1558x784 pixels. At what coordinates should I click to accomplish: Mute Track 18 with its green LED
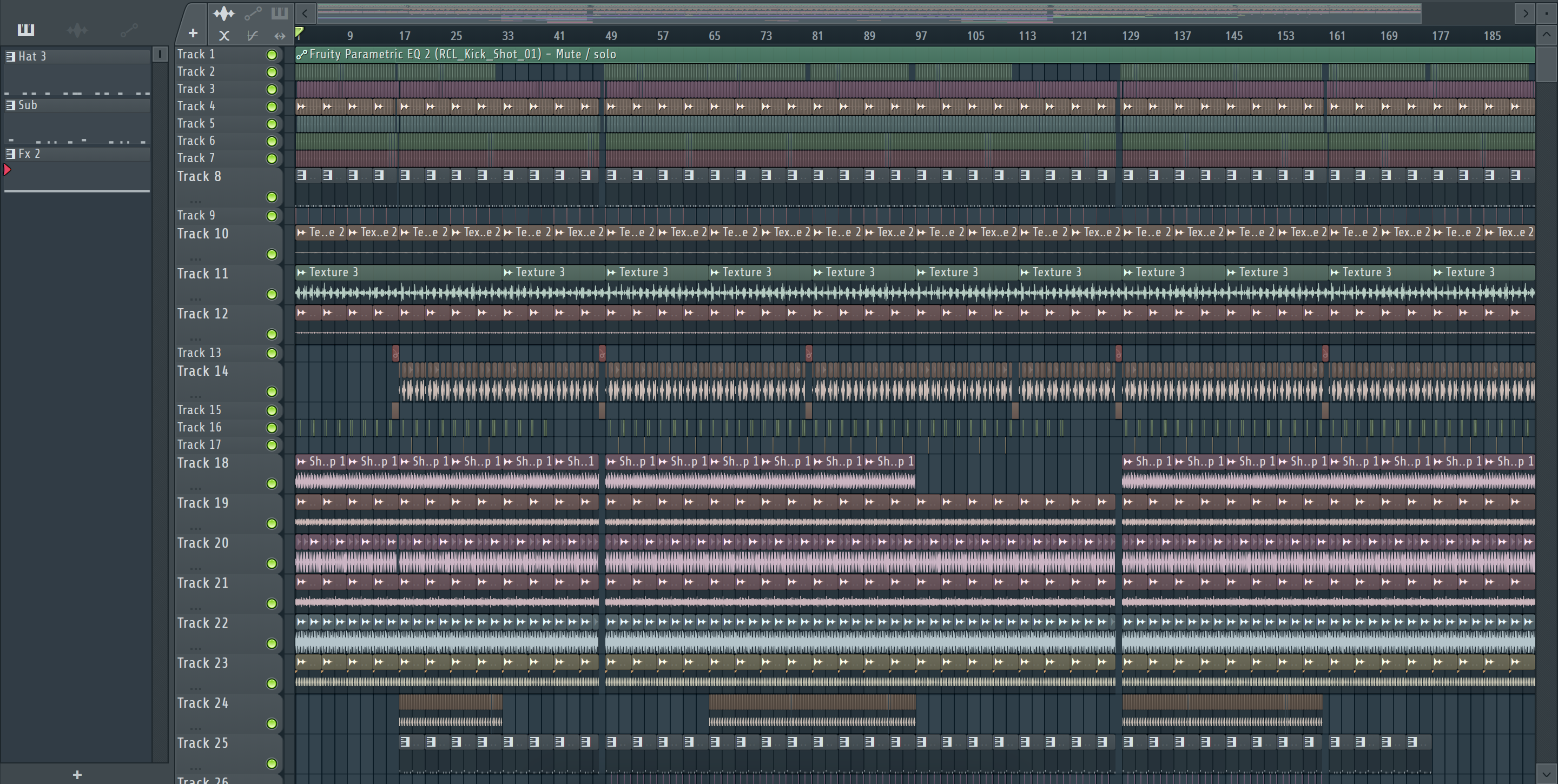[x=272, y=483]
